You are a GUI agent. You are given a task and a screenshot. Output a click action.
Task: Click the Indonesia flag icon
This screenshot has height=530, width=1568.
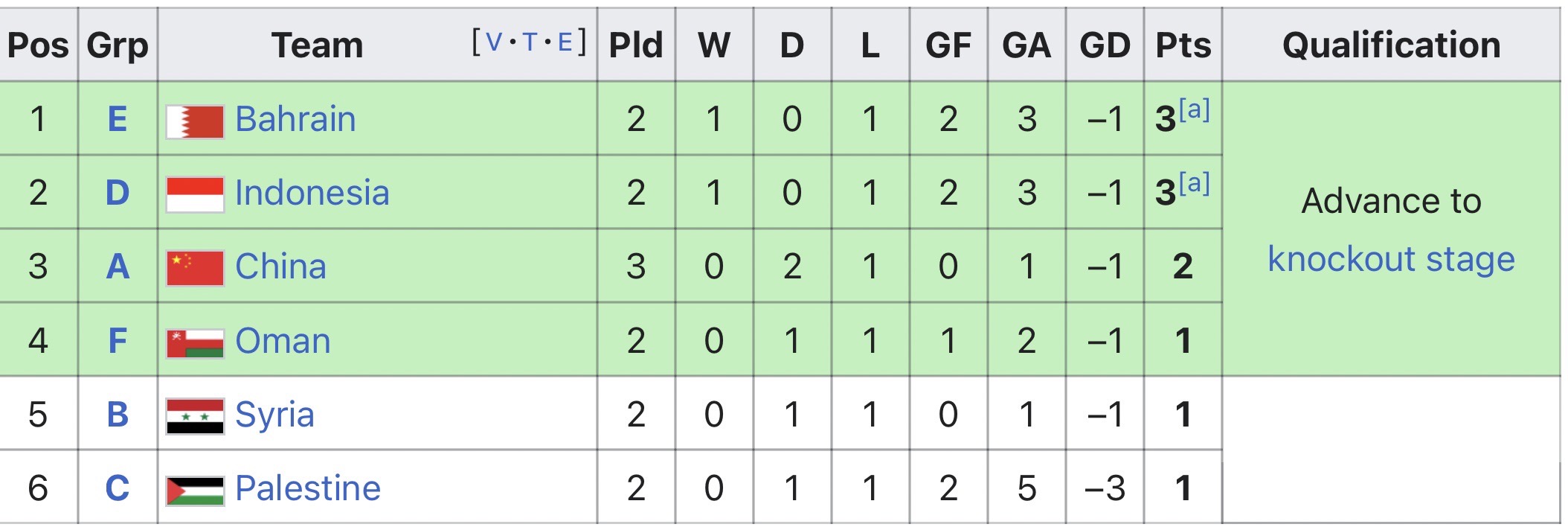point(195,194)
